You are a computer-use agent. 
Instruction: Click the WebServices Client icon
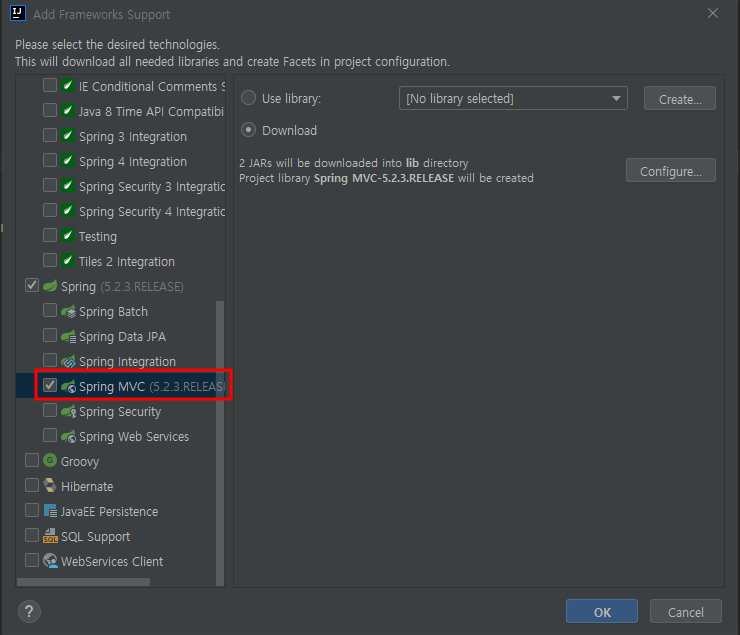click(50, 560)
